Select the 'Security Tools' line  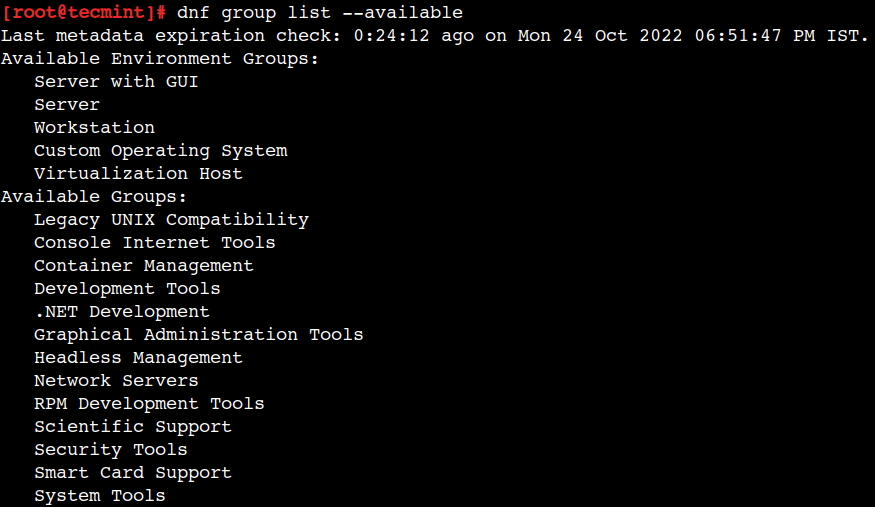pos(110,450)
